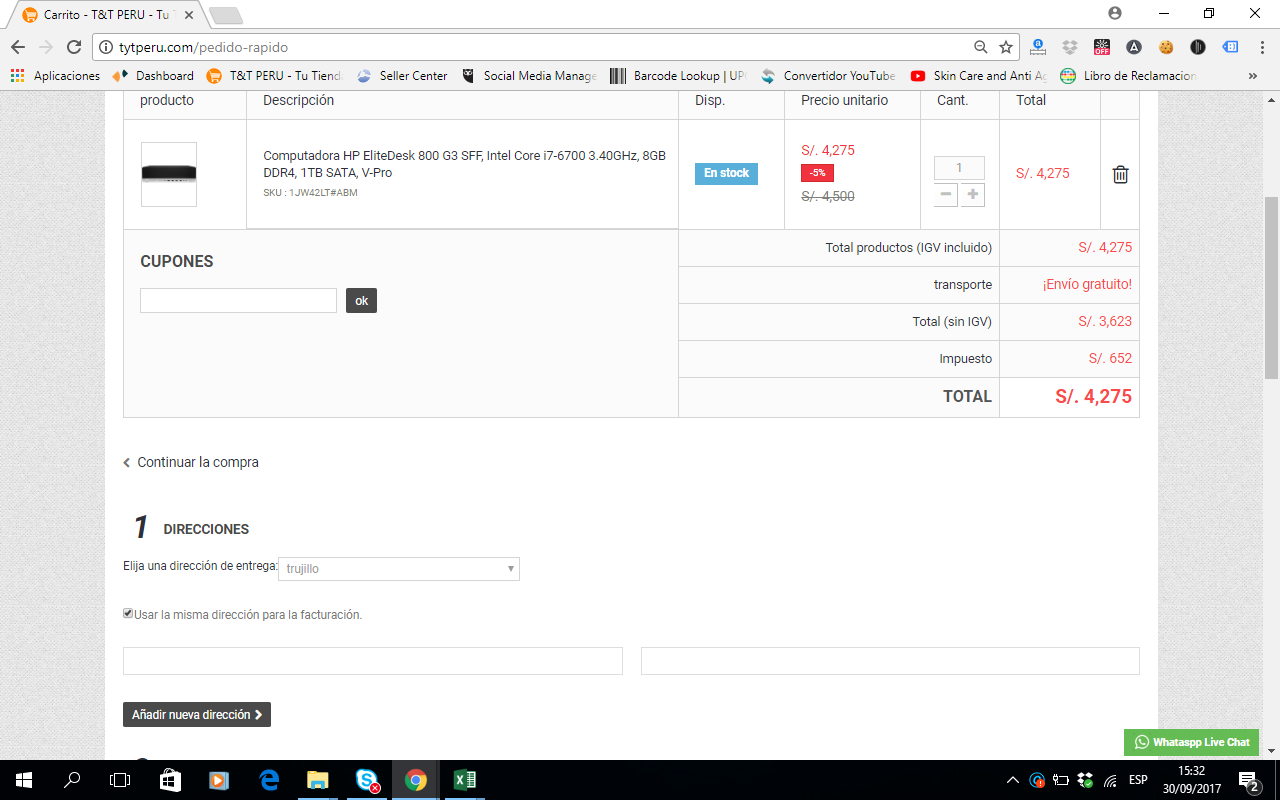The image size is (1280, 800).
Task: Click the Chrome profile user icon
Action: pyautogui.click(x=1115, y=13)
